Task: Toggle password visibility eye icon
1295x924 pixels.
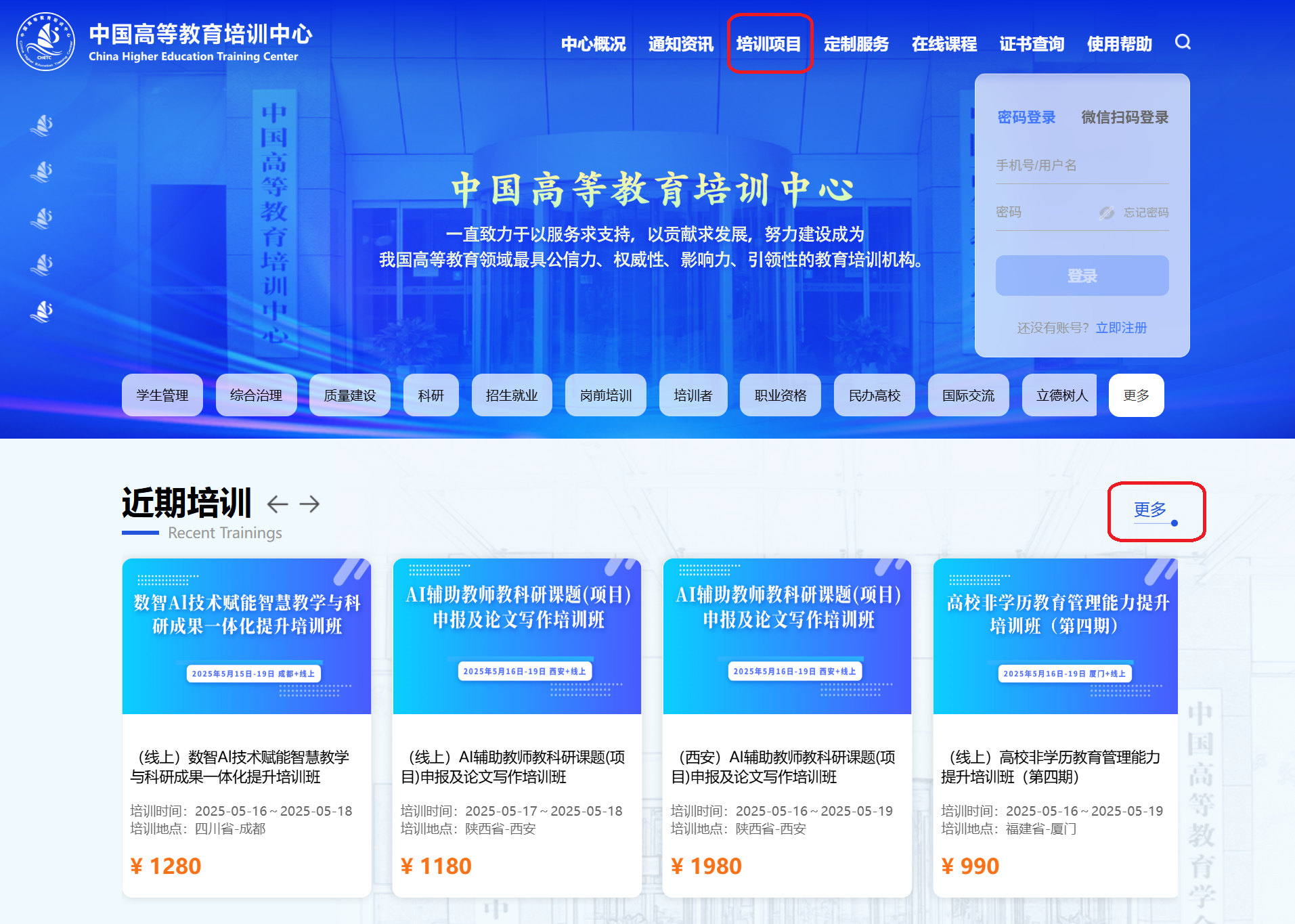Action: click(x=1107, y=213)
